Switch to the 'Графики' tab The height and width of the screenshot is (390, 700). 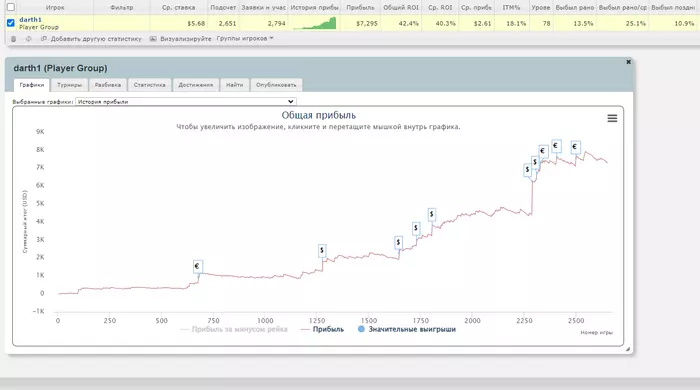coord(32,85)
